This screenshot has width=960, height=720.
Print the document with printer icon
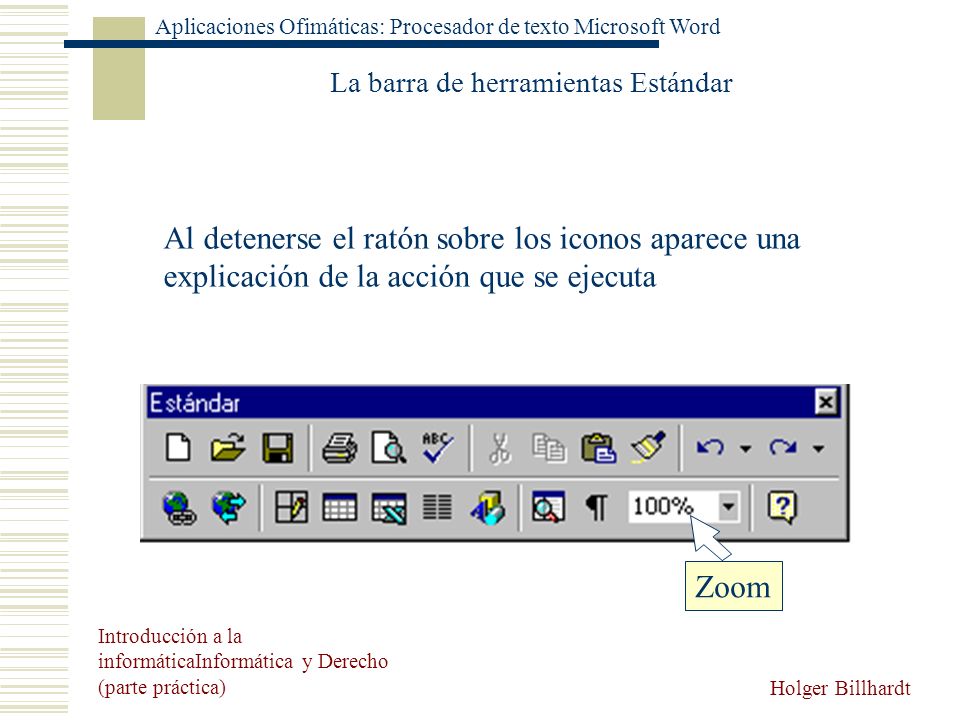340,448
